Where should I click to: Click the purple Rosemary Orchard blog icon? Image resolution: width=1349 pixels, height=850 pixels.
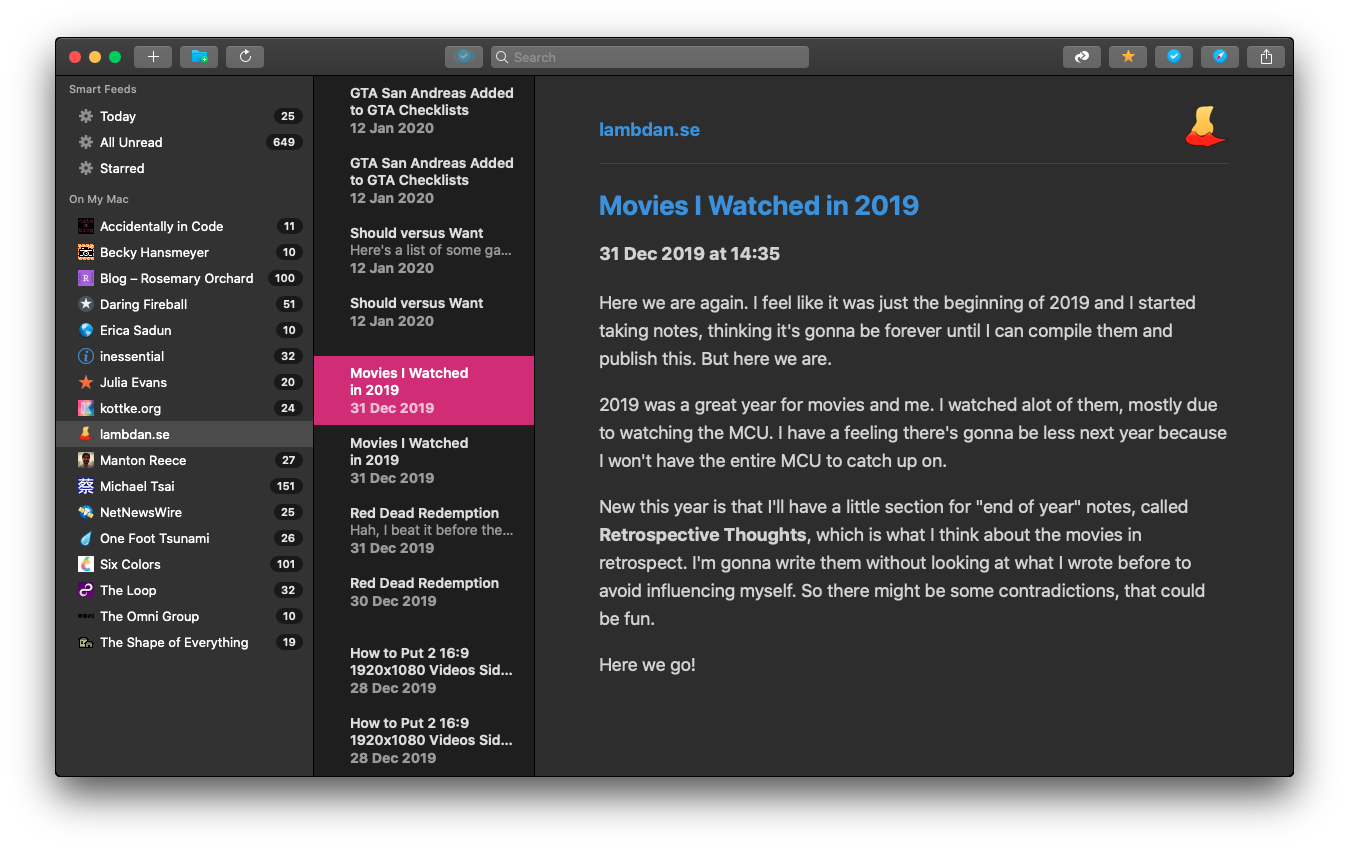point(86,278)
